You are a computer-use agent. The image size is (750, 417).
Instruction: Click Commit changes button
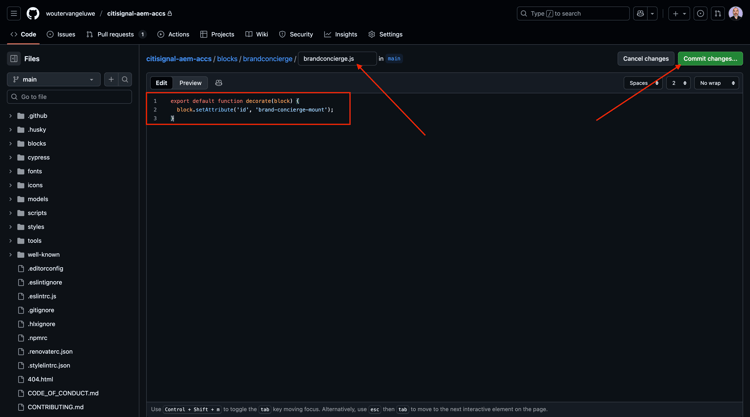click(x=710, y=58)
